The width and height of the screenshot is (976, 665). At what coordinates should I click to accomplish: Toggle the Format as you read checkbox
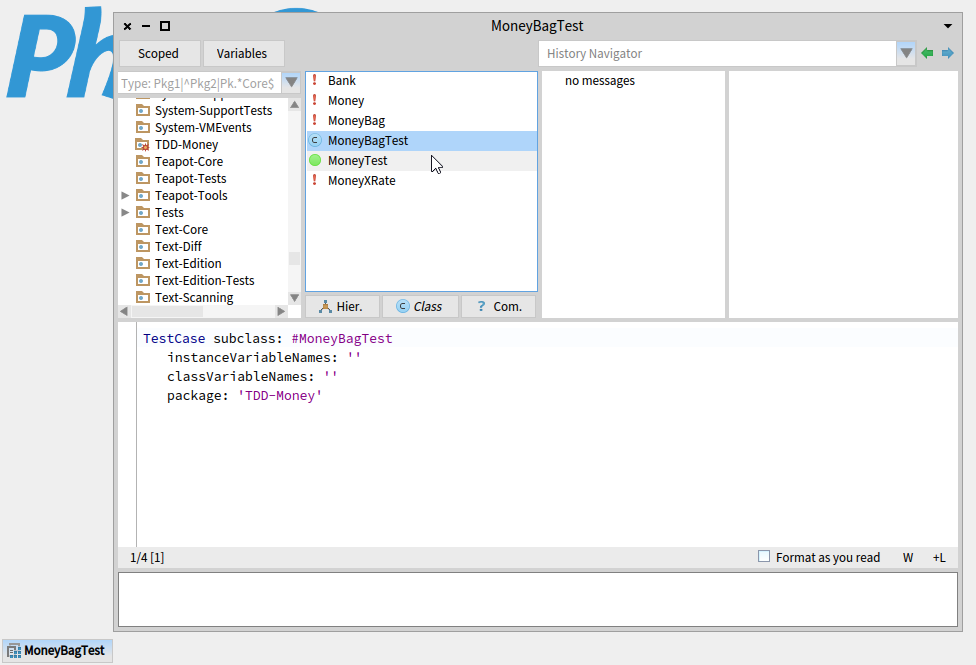764,557
